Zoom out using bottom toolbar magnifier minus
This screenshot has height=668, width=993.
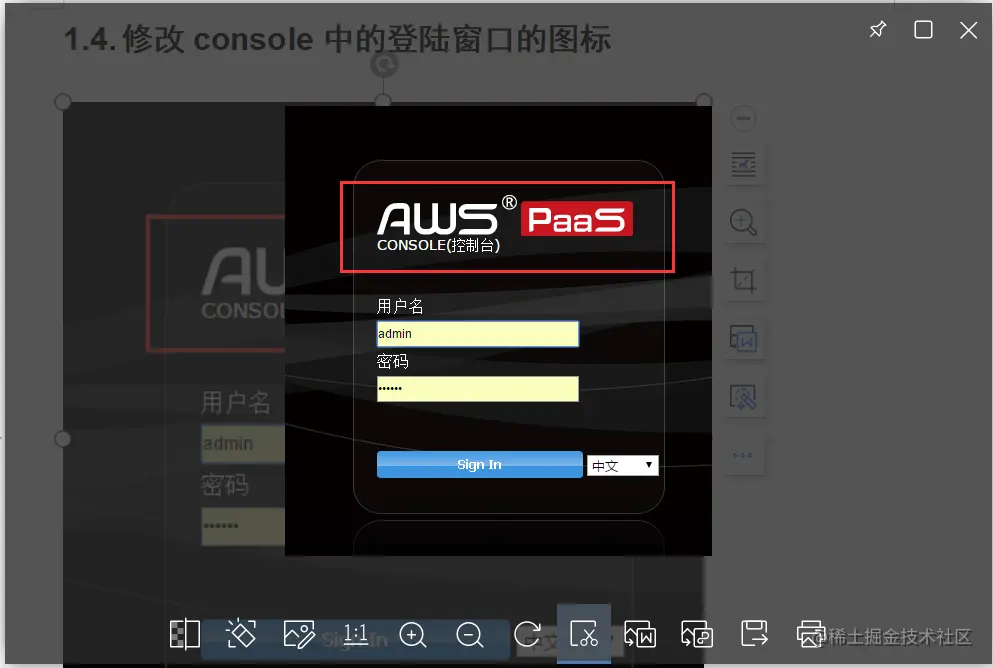tap(469, 634)
